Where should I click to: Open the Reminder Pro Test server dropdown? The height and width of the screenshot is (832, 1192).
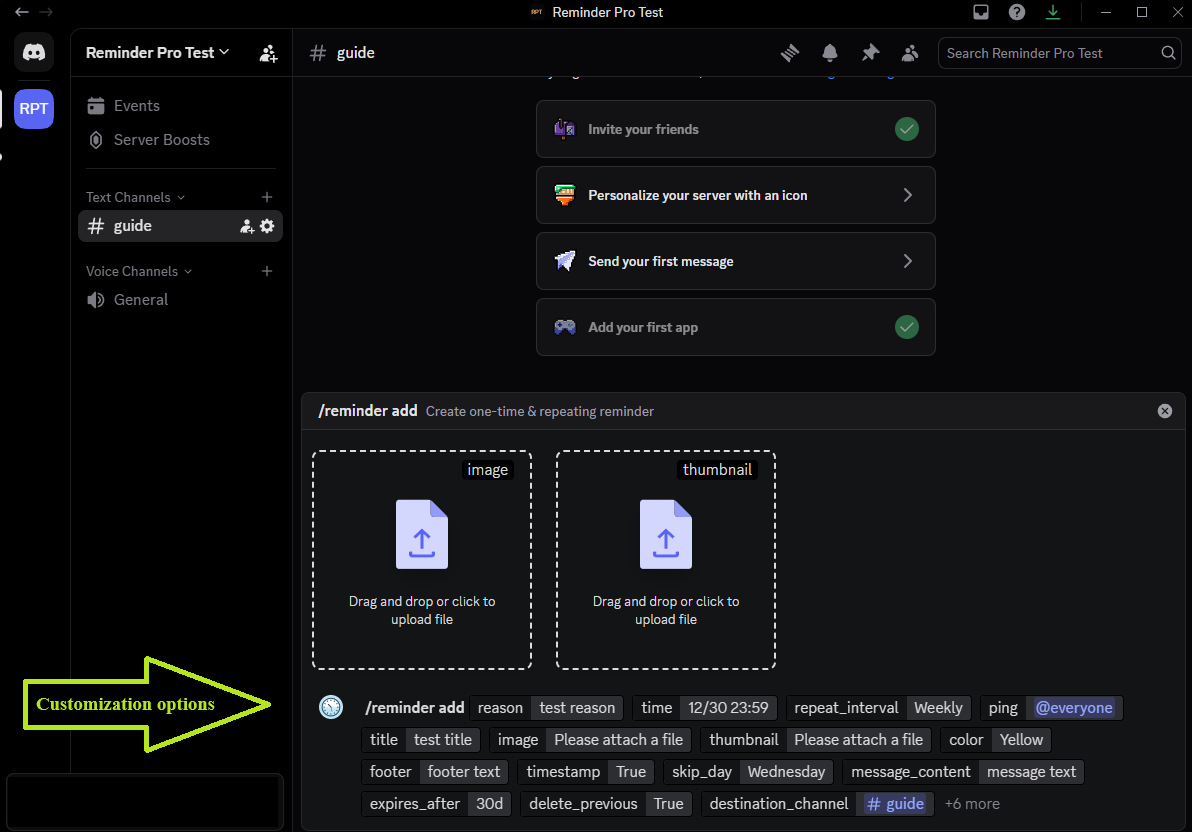tap(157, 52)
